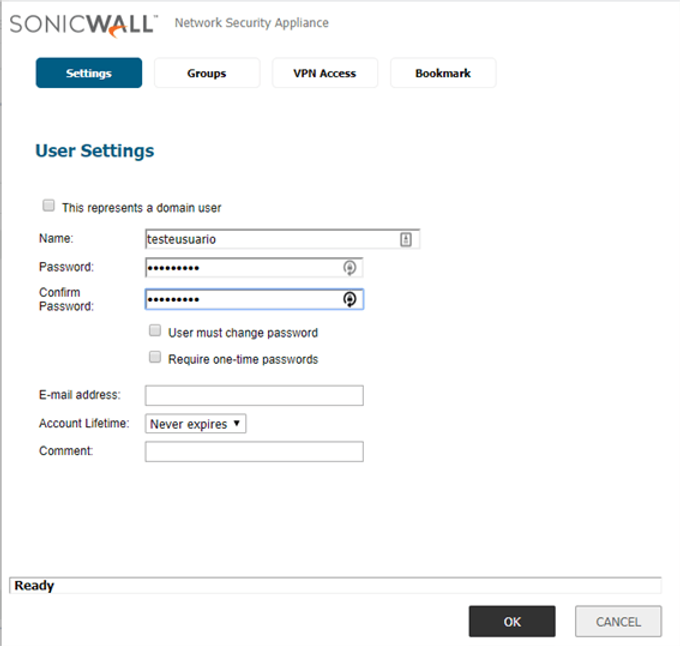Click the key icon in Password field
Image resolution: width=680 pixels, height=646 pixels.
tap(350, 268)
